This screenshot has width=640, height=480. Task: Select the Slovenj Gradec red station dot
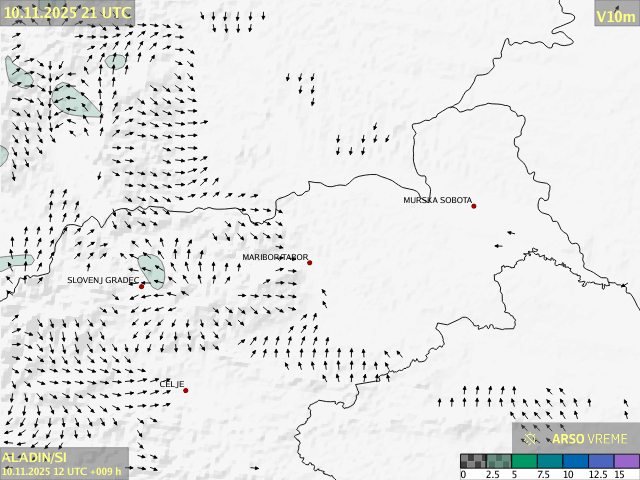(x=141, y=286)
